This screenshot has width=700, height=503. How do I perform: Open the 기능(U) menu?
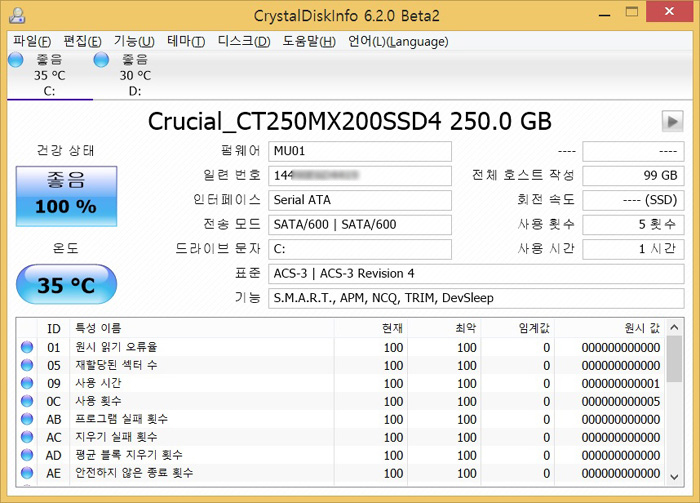coord(133,41)
